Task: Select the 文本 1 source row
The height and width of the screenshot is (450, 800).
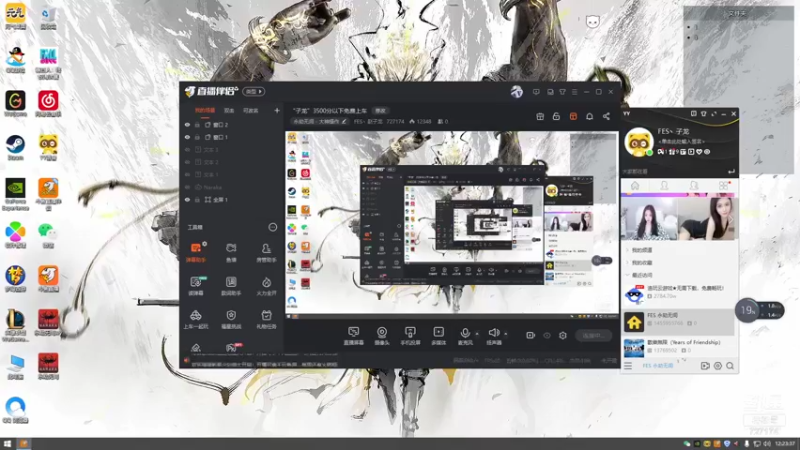Action: point(232,174)
